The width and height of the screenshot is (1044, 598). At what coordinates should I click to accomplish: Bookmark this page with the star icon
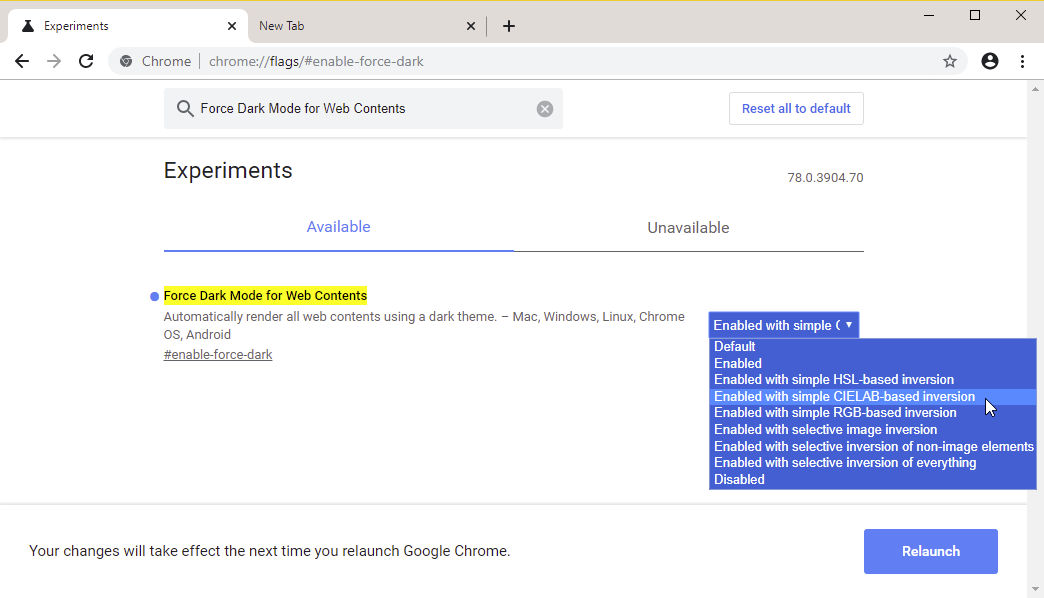coord(949,61)
